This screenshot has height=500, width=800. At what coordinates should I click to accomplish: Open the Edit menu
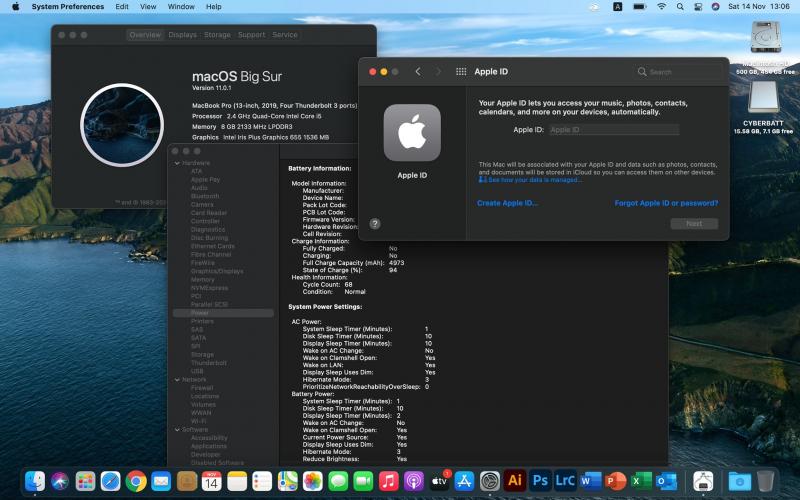(122, 7)
